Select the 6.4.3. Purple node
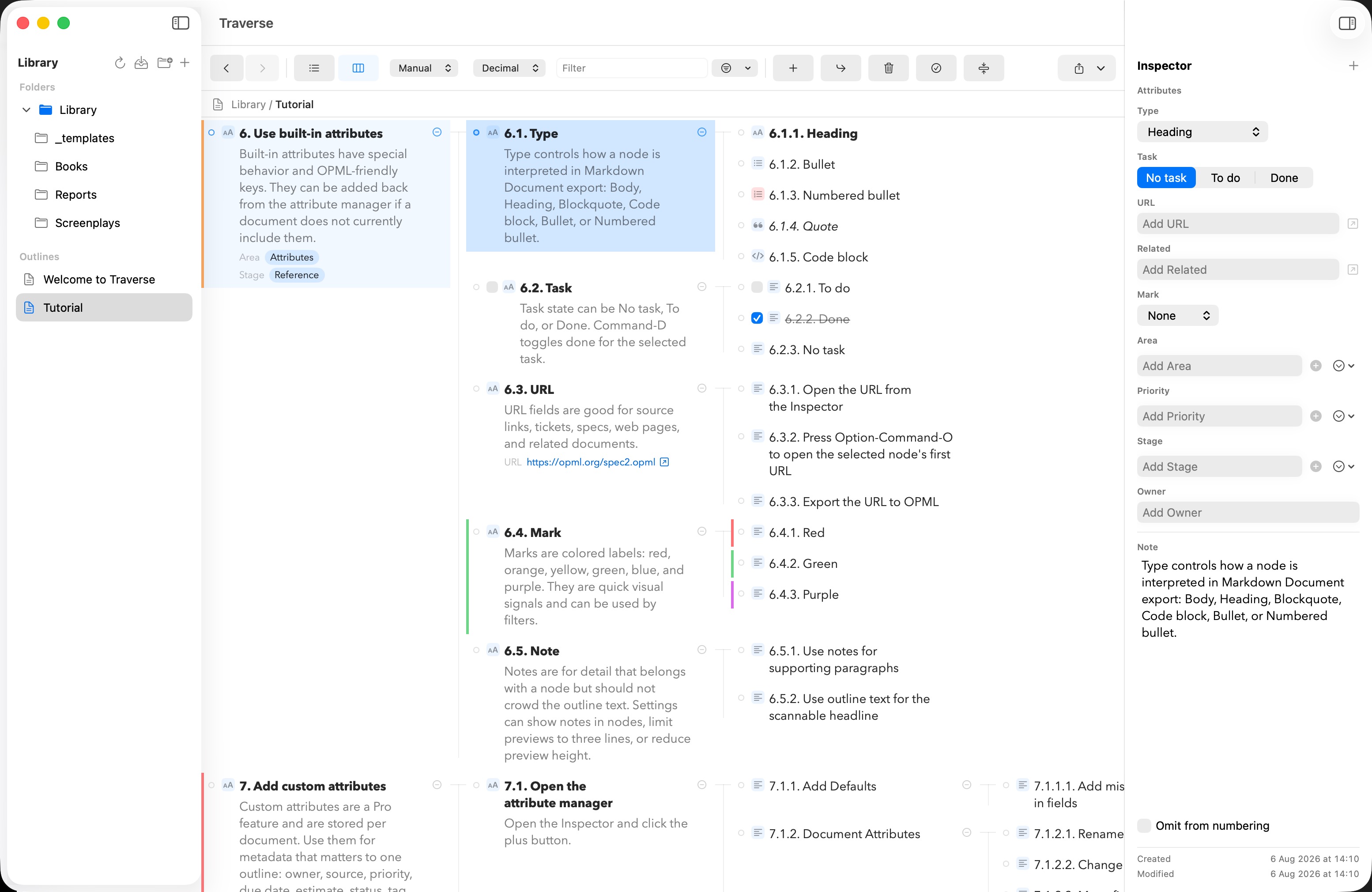Viewport: 1372px width, 892px height. point(803,594)
